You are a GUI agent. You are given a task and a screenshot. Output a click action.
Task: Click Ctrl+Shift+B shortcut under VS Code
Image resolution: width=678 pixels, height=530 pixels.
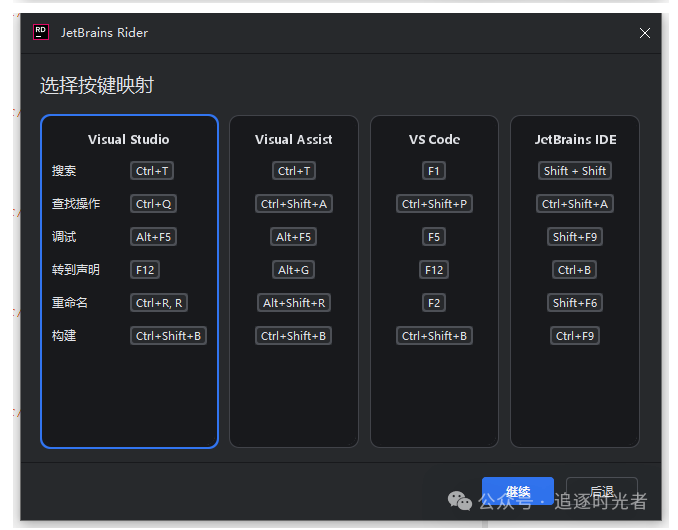tap(434, 336)
